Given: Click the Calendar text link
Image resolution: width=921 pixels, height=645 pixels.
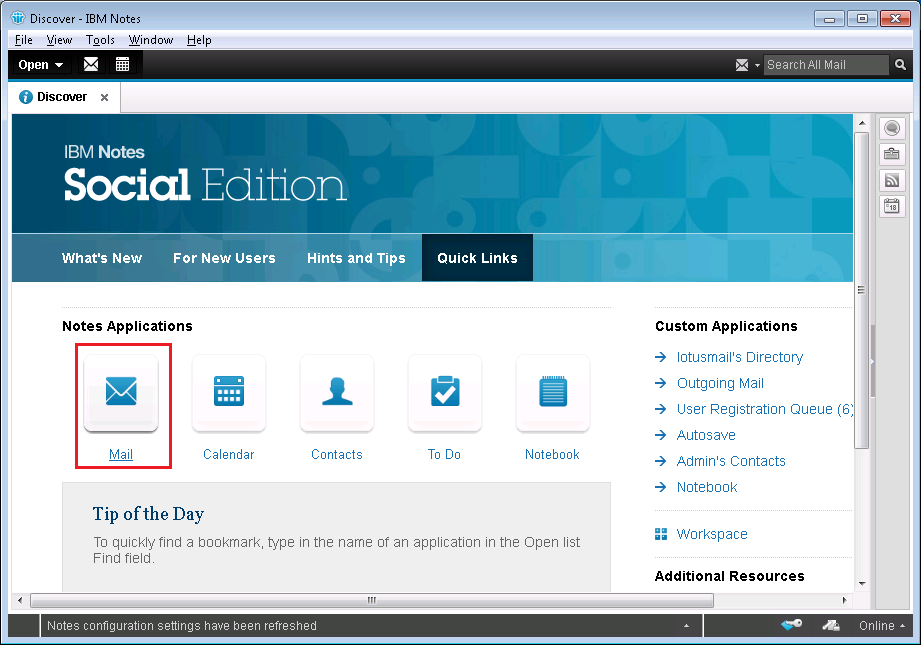Looking at the screenshot, I should click(229, 454).
